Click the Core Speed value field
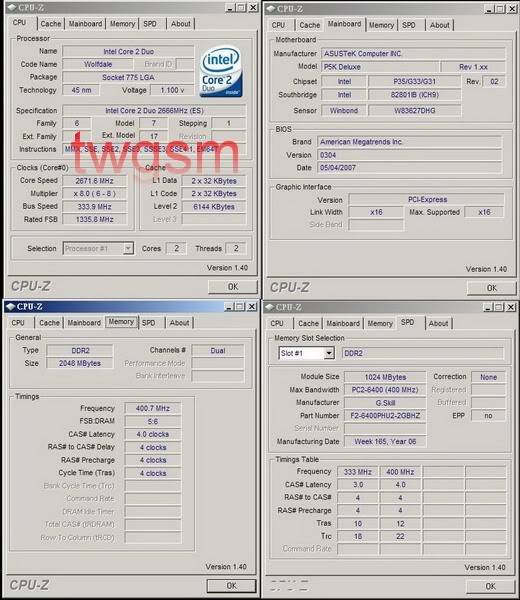The height and width of the screenshot is (600, 520). click(x=94, y=181)
